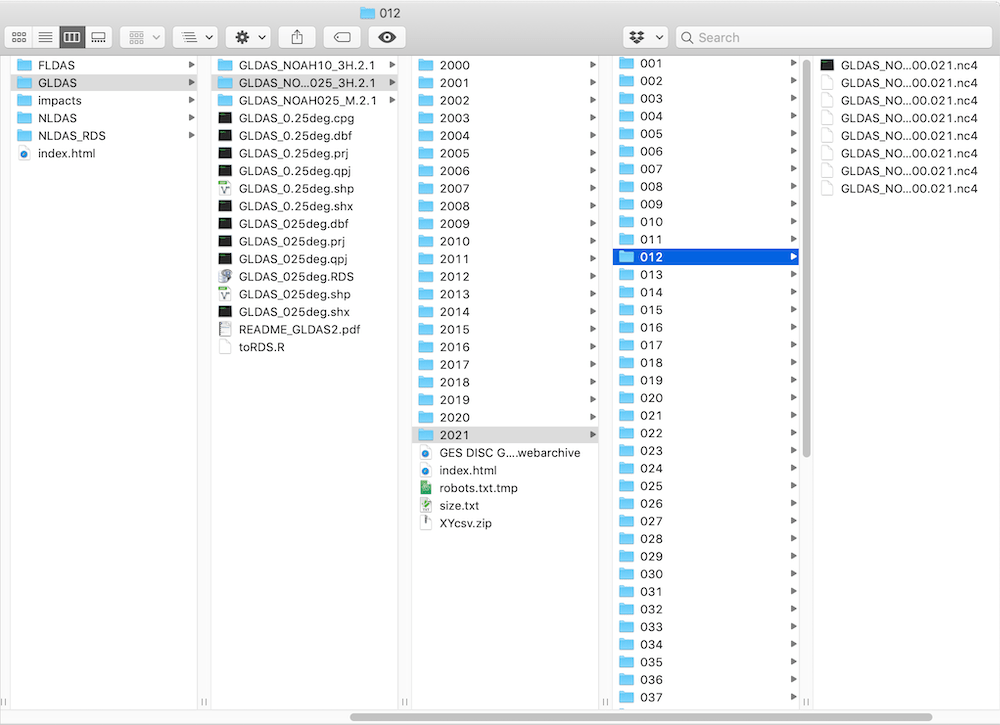Open the gear action menu
This screenshot has height=725, width=1000.
pos(247,37)
